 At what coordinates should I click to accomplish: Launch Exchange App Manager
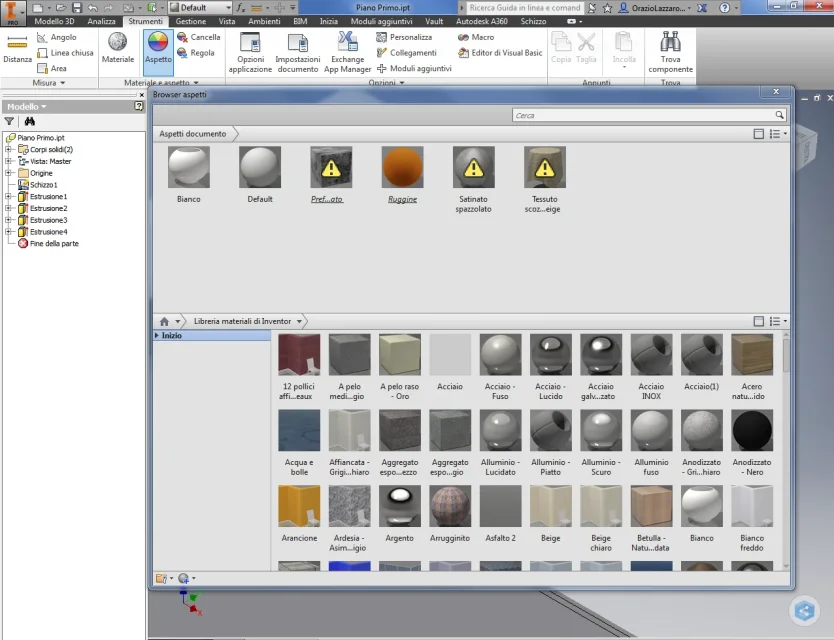(347, 52)
